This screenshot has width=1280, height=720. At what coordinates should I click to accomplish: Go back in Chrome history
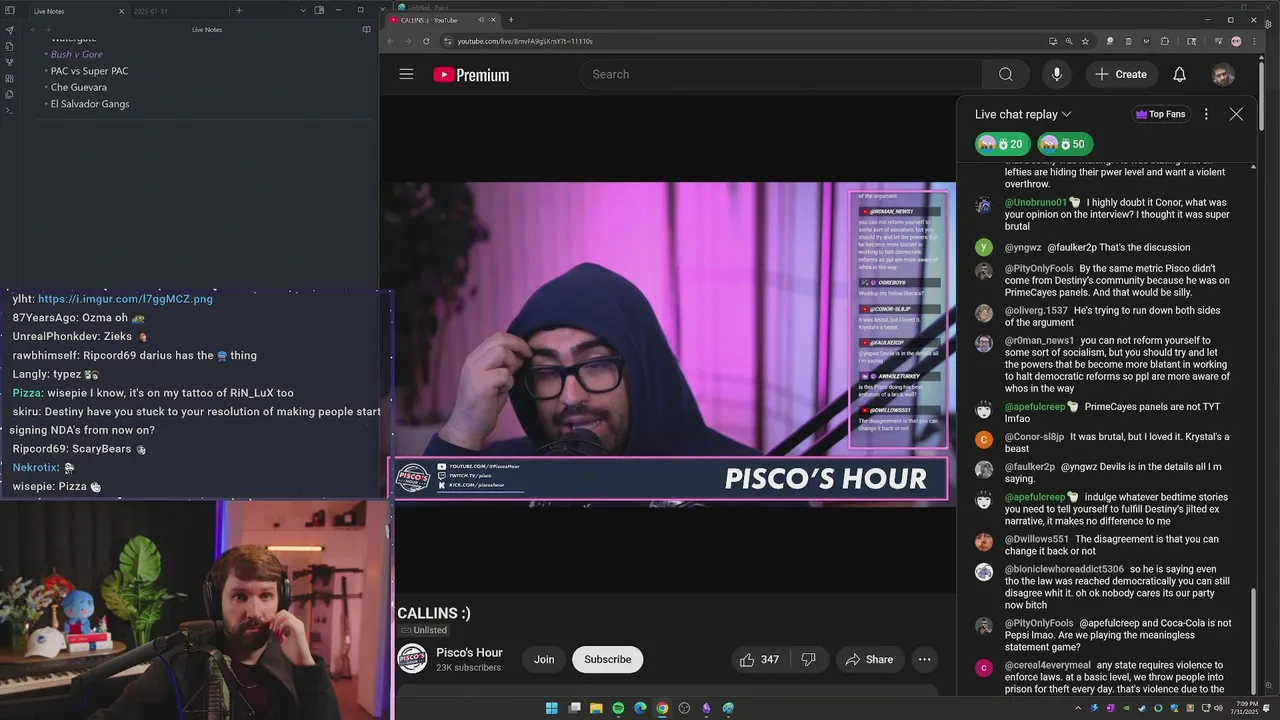point(391,41)
